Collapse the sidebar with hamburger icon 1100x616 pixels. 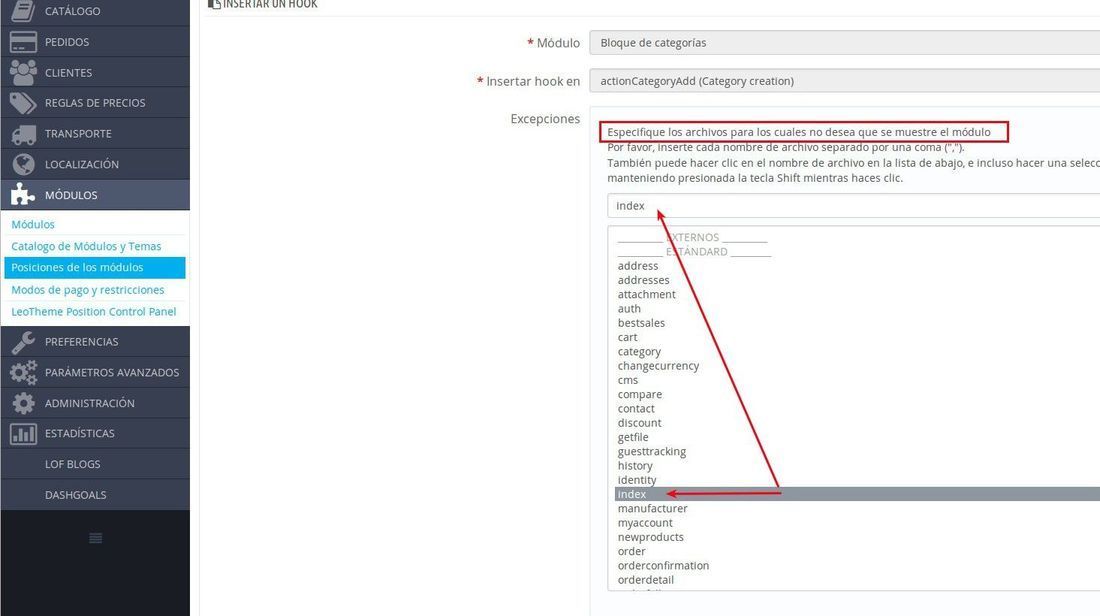tap(95, 538)
